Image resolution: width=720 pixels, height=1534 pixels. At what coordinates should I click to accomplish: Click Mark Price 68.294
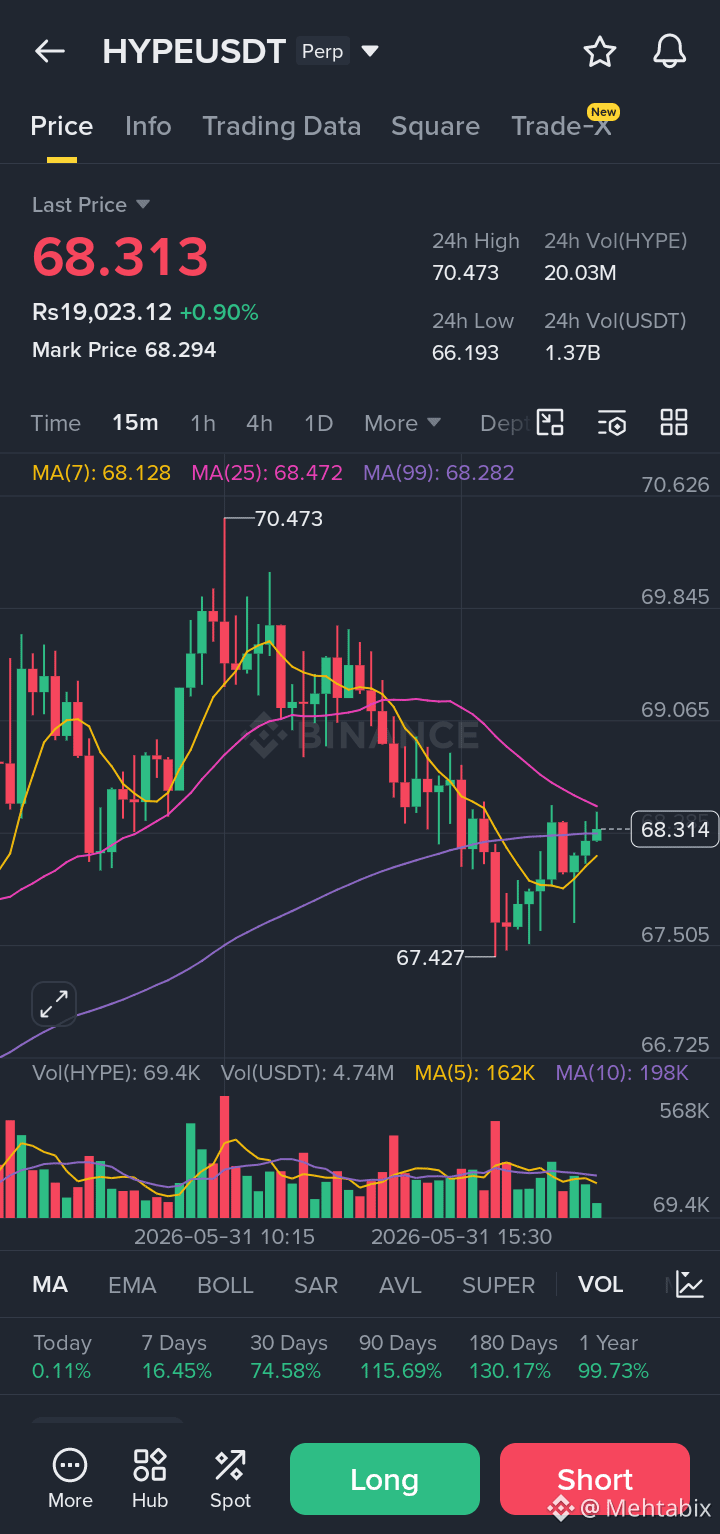pyautogui.click(x=124, y=350)
